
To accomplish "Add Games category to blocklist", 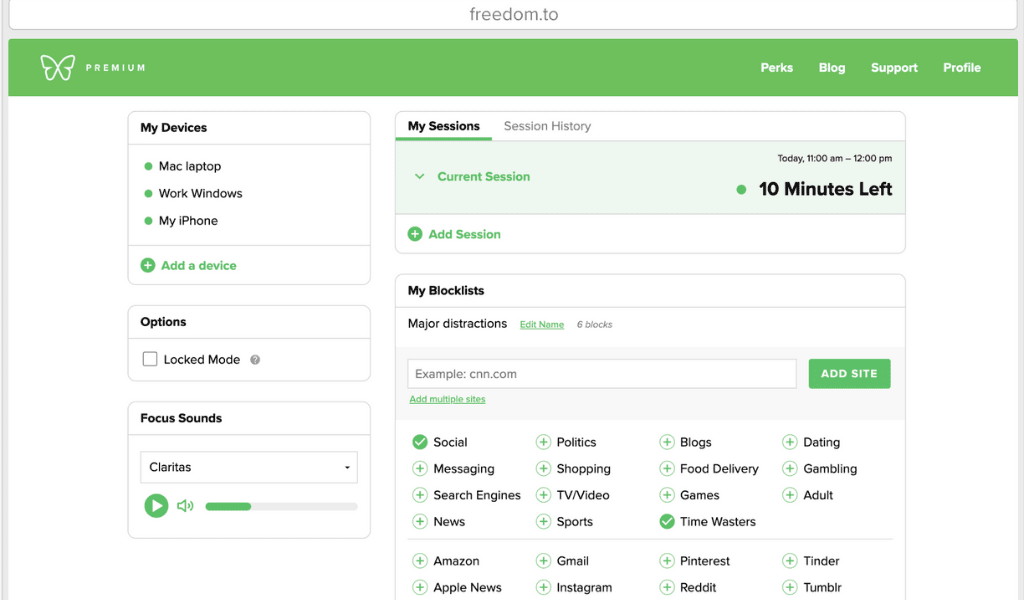I will click(x=667, y=495).
